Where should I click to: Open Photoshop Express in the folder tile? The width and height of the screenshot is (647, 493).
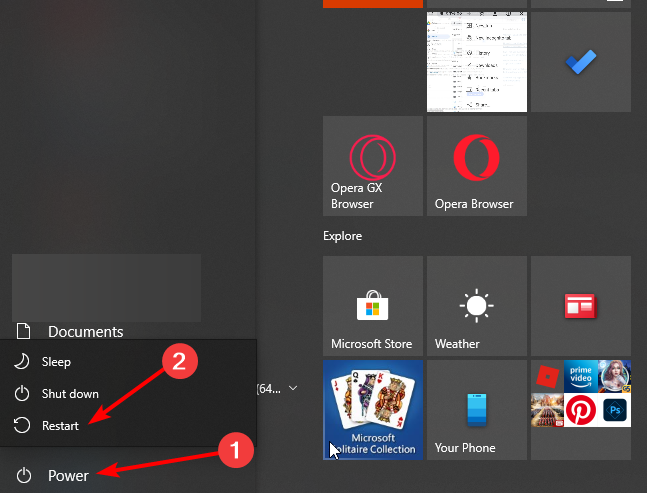coord(614,410)
